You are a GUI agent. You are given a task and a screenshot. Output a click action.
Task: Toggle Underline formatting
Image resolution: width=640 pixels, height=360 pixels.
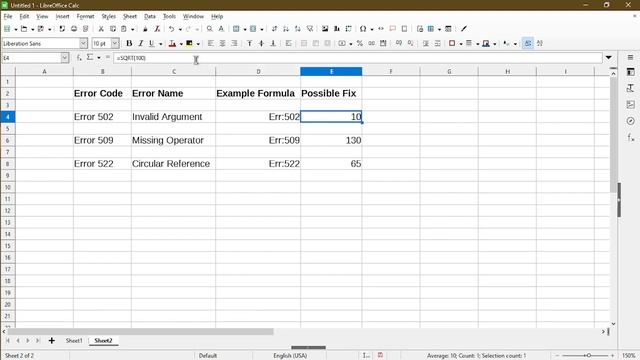(152, 43)
